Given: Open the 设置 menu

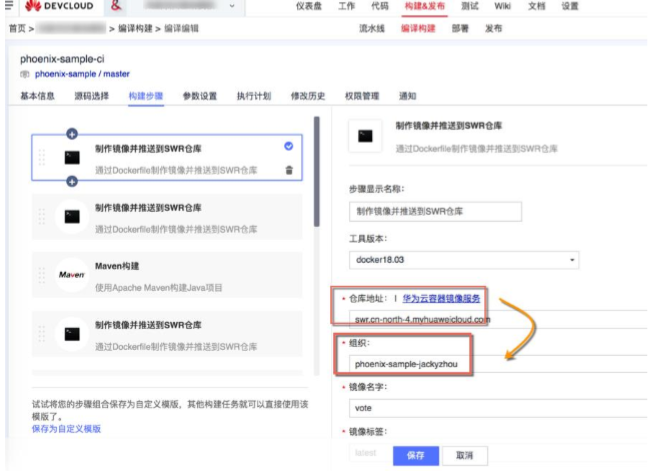Looking at the screenshot, I should coord(570,6).
